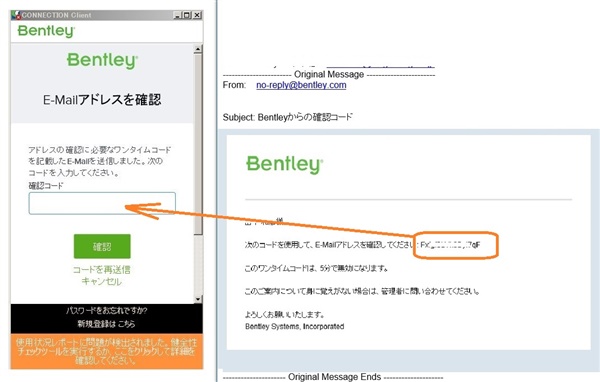
Task: Close the CONNECTION Client window
Action: [x=197, y=15]
